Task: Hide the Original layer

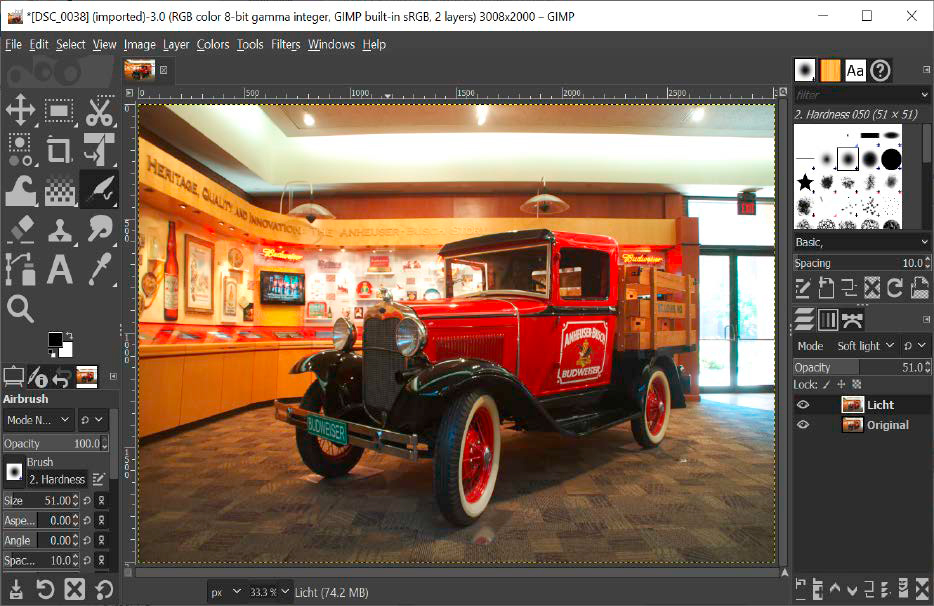Action: 803,425
